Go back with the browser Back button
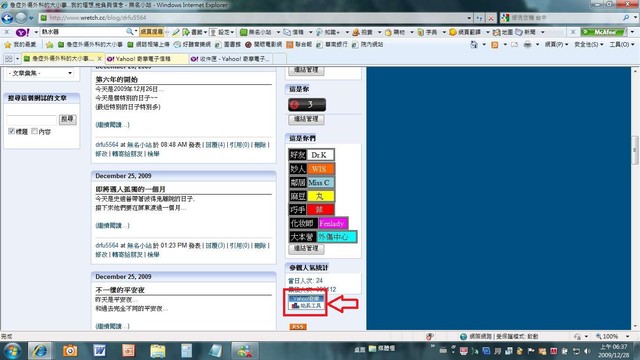 tap(7, 18)
